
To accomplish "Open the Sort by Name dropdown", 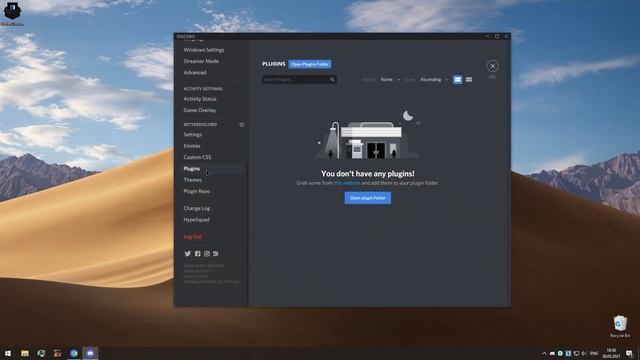I will click(390, 80).
